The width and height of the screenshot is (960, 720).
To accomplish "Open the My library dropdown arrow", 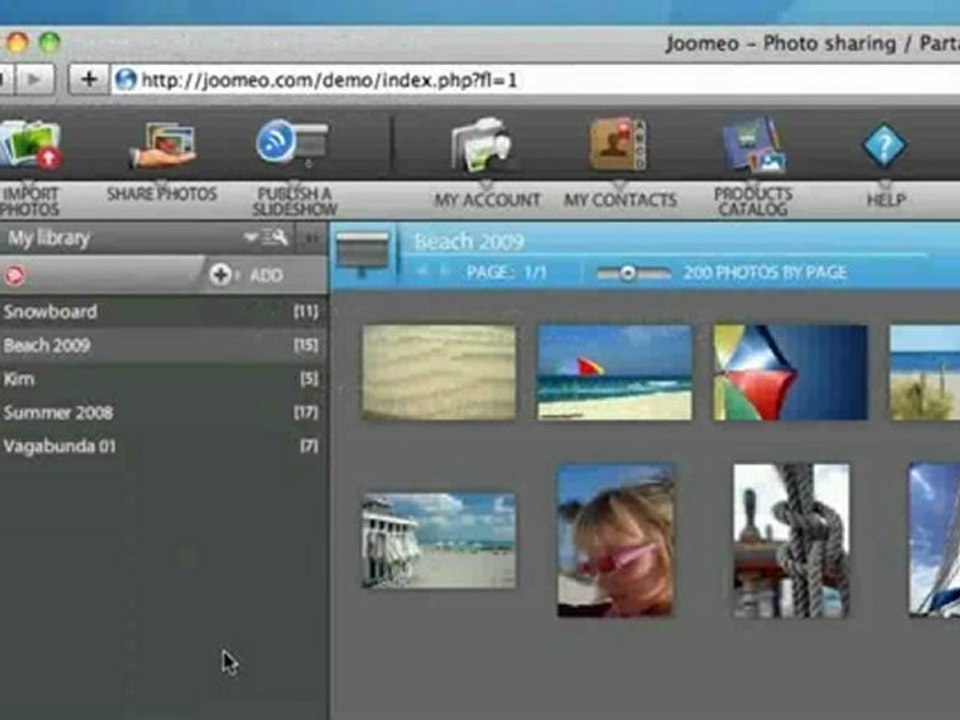I will (250, 237).
